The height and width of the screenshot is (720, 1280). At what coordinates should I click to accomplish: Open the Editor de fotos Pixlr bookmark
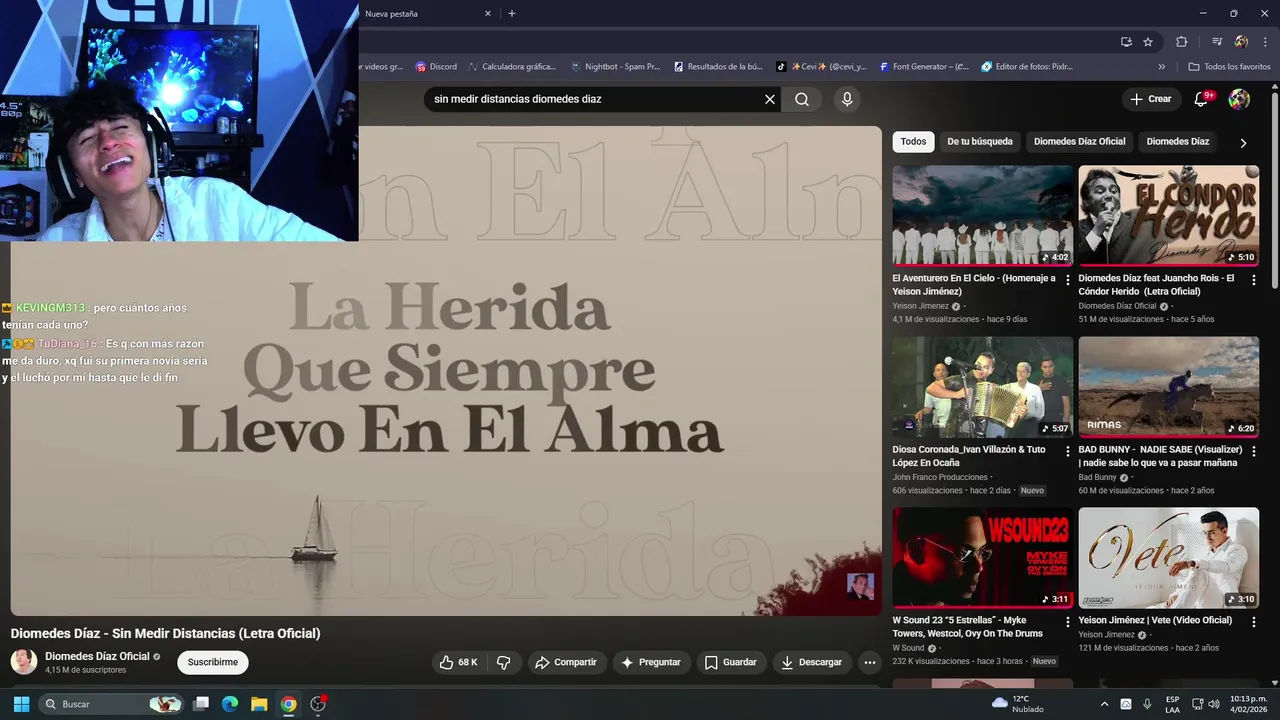click(x=1027, y=67)
